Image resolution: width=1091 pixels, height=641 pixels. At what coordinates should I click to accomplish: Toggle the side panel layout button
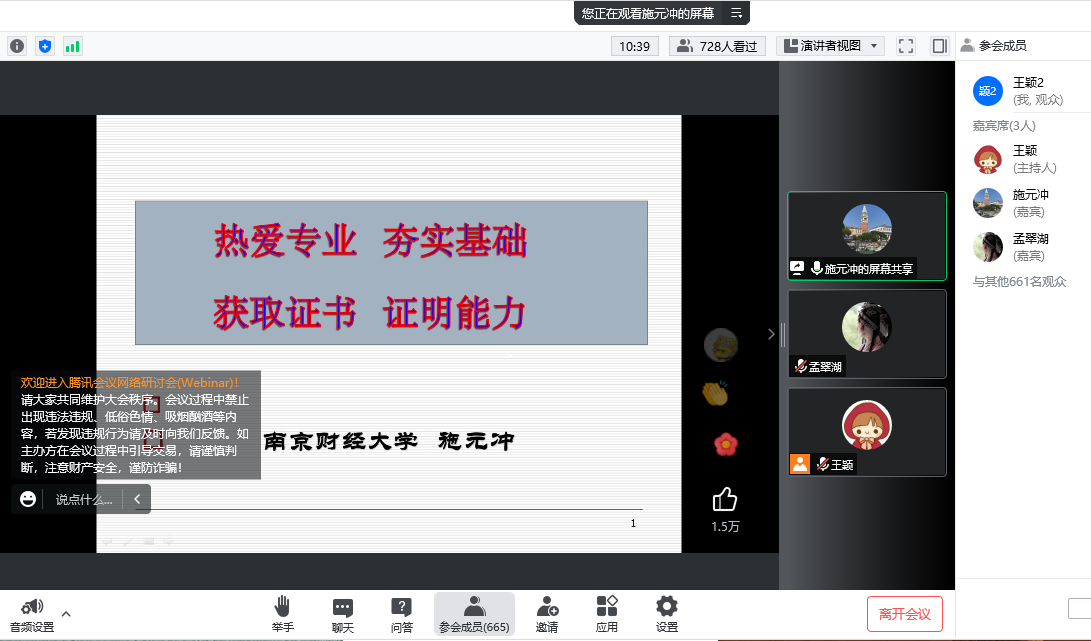[x=939, y=46]
